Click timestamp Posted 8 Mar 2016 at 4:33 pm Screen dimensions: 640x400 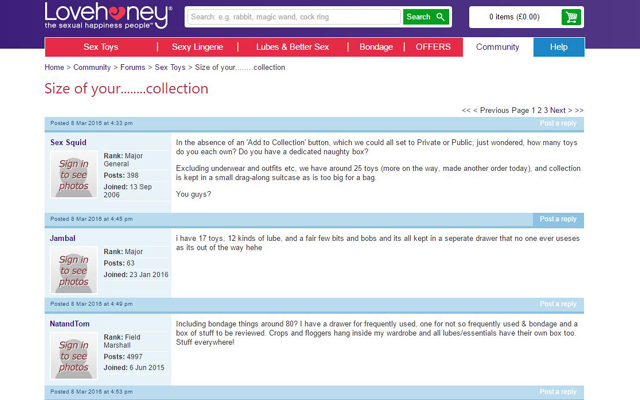tap(91, 123)
